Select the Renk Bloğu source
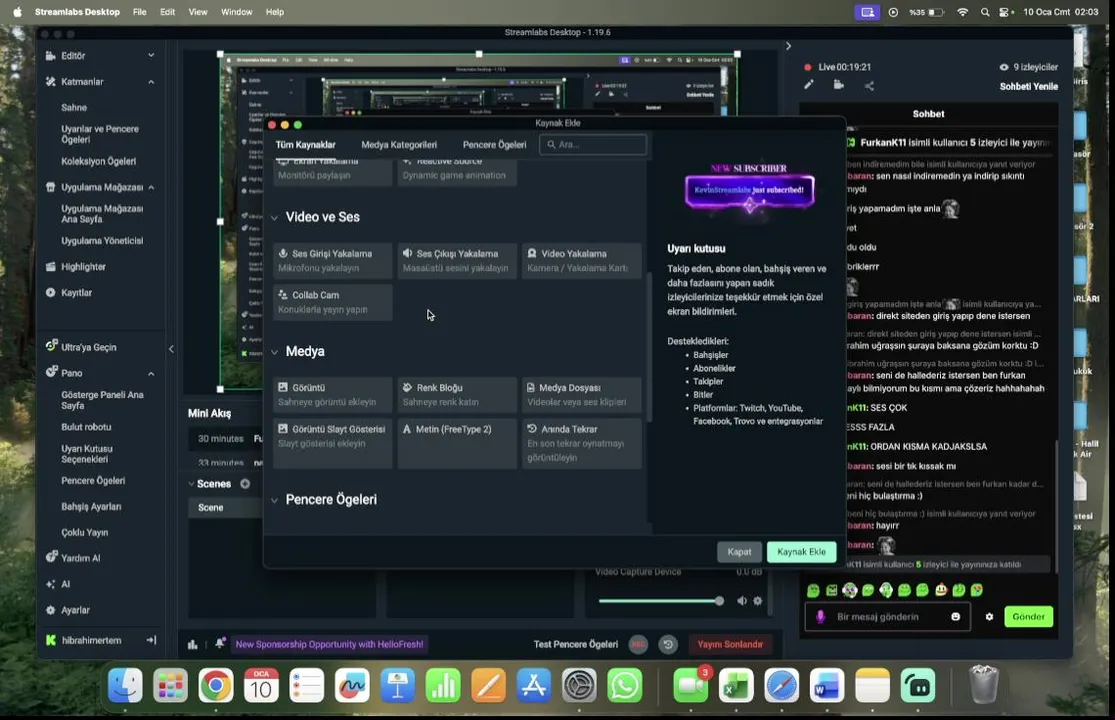The height and width of the screenshot is (720, 1115). pos(457,394)
